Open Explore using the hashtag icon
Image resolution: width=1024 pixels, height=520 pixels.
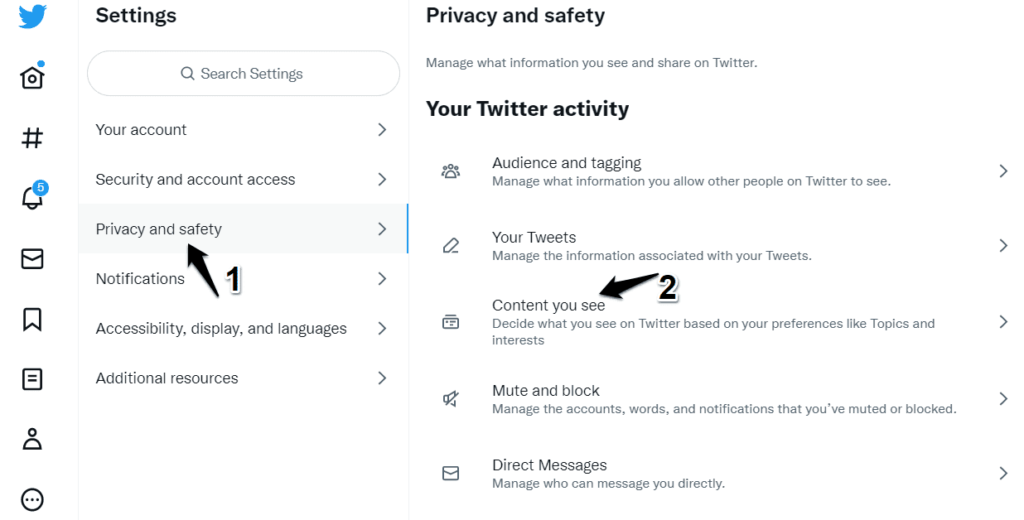pos(32,137)
